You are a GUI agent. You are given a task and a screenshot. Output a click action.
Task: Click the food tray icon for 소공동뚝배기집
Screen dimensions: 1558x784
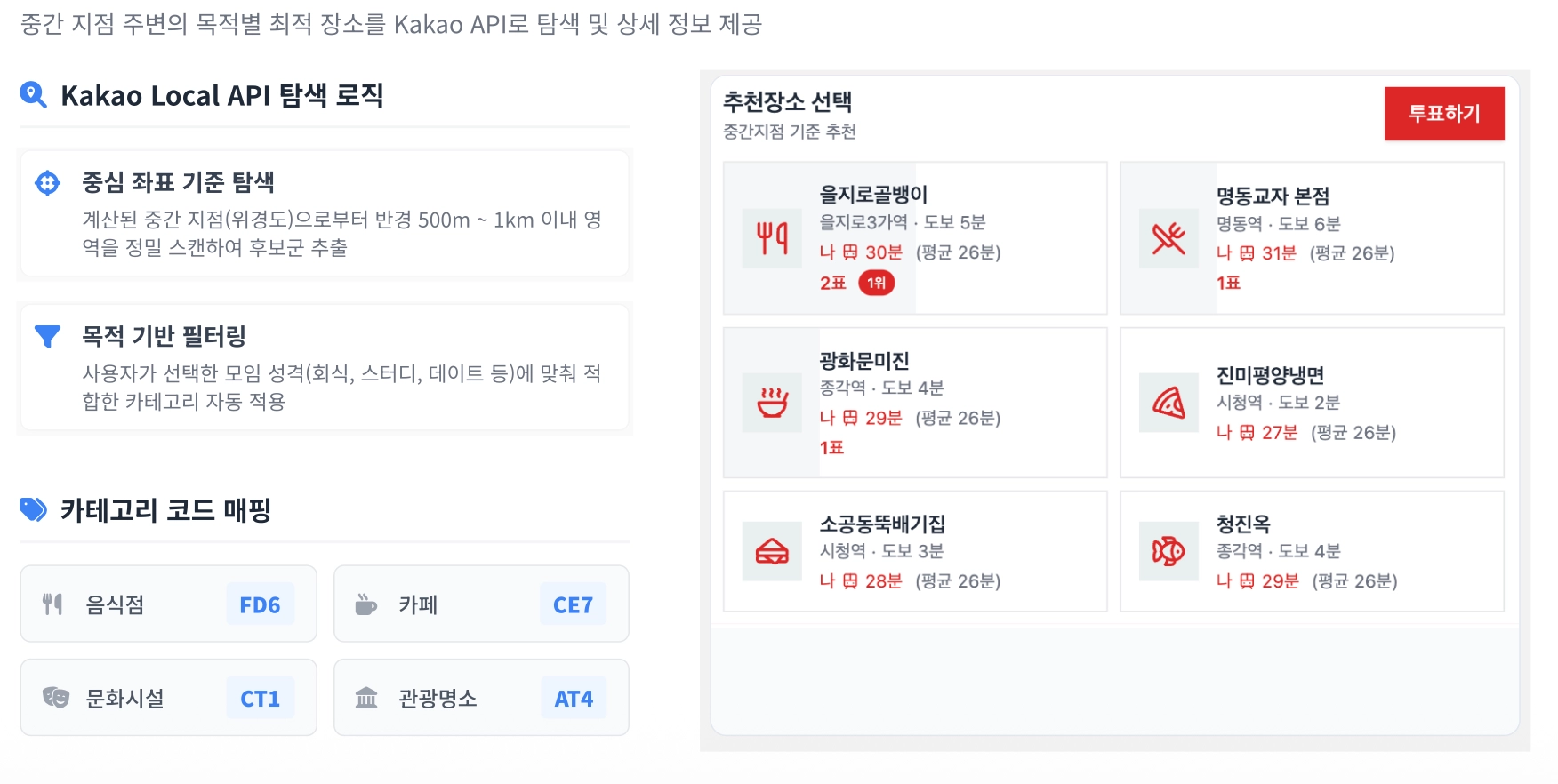tap(772, 551)
